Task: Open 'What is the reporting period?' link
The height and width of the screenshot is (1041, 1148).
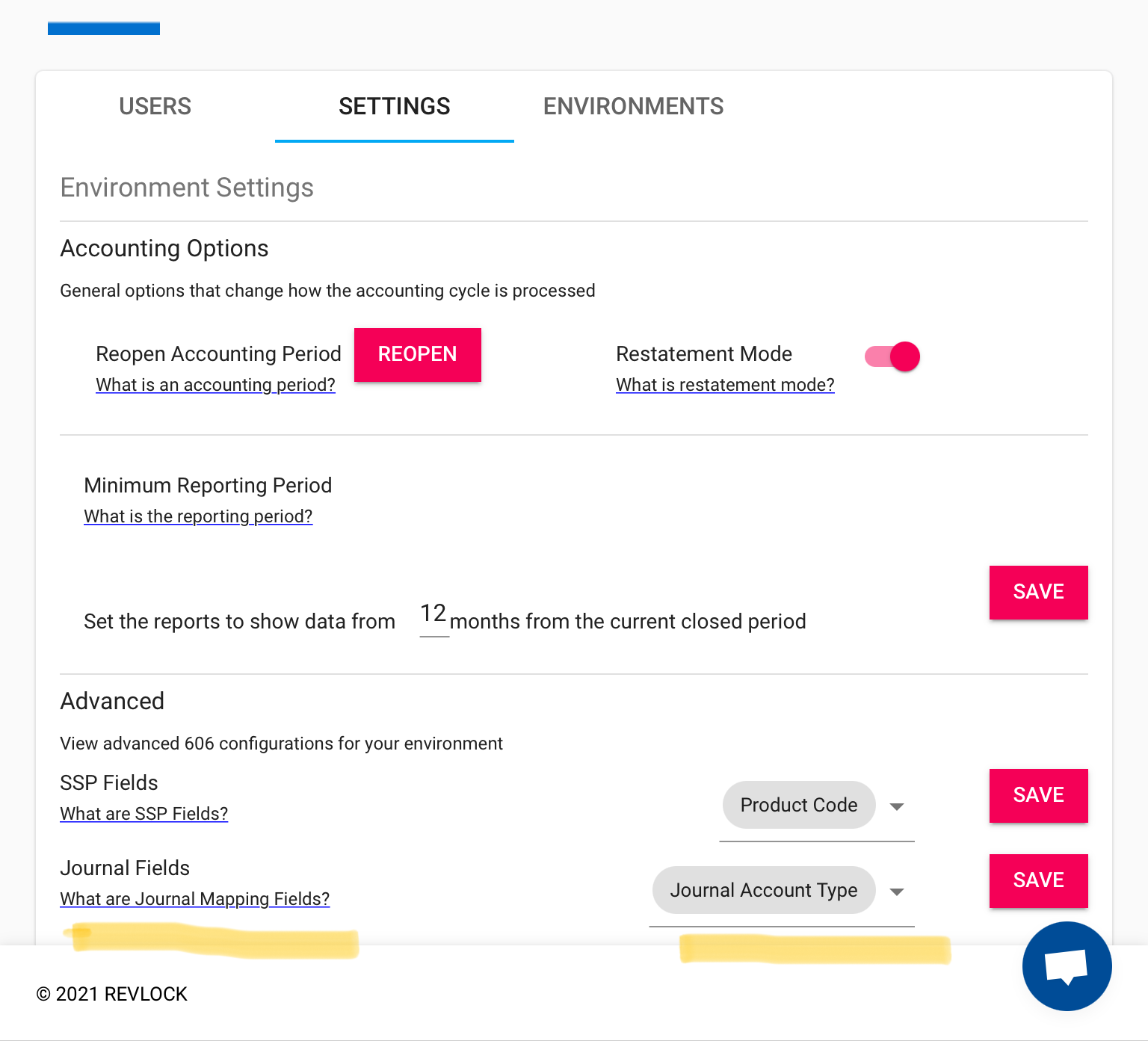Action: coord(198,516)
